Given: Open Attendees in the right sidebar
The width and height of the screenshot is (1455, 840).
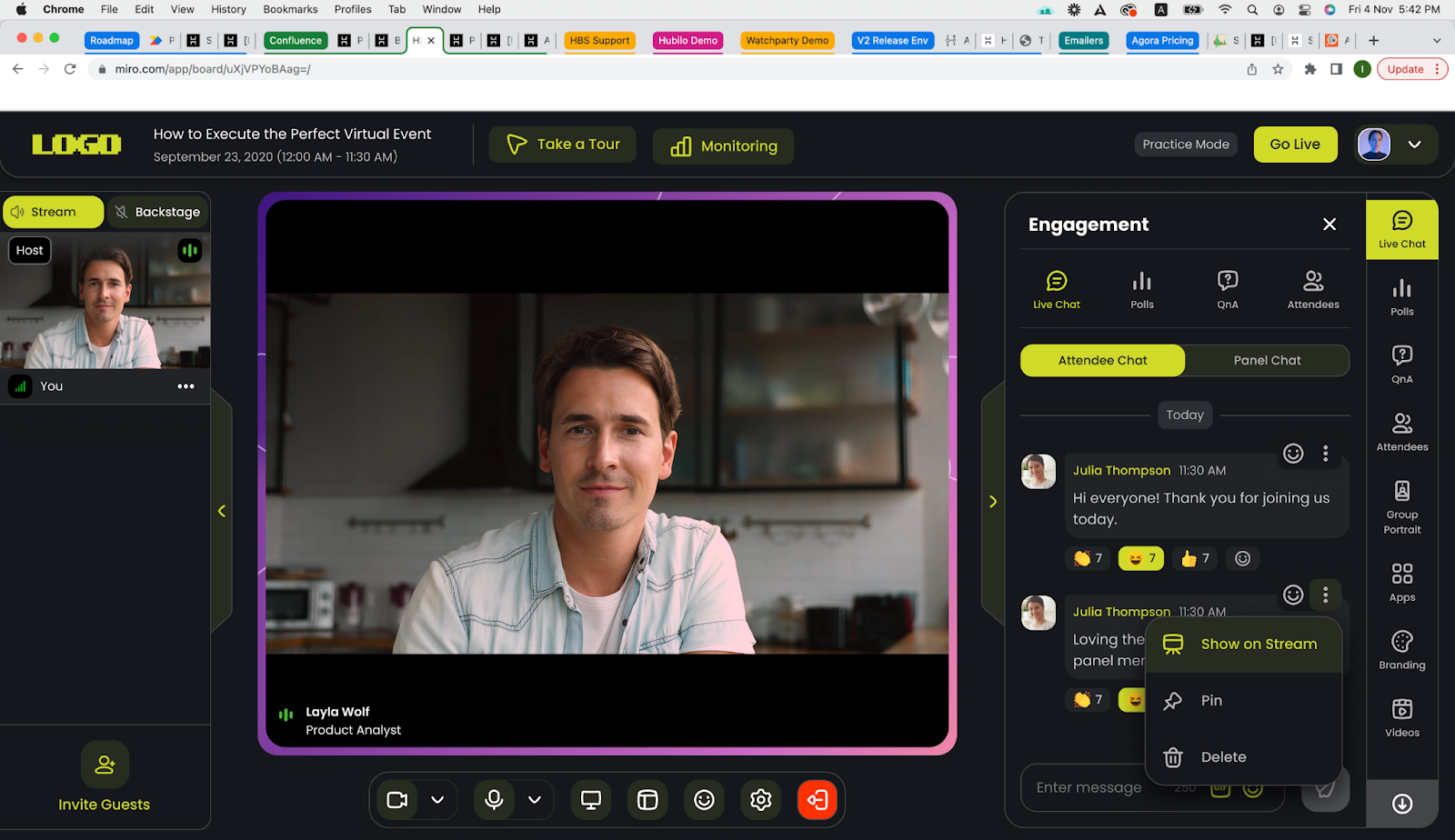Looking at the screenshot, I should click(x=1401, y=432).
